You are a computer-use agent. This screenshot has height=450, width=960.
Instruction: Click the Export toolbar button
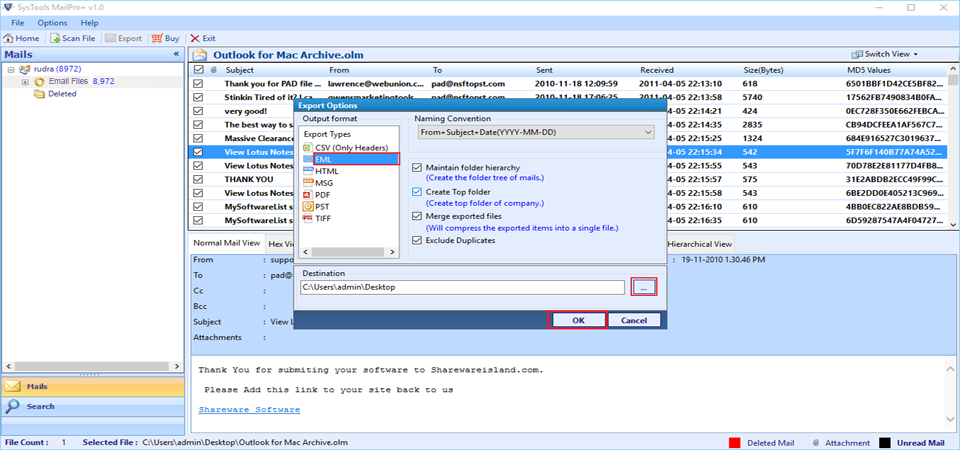click(x=123, y=38)
